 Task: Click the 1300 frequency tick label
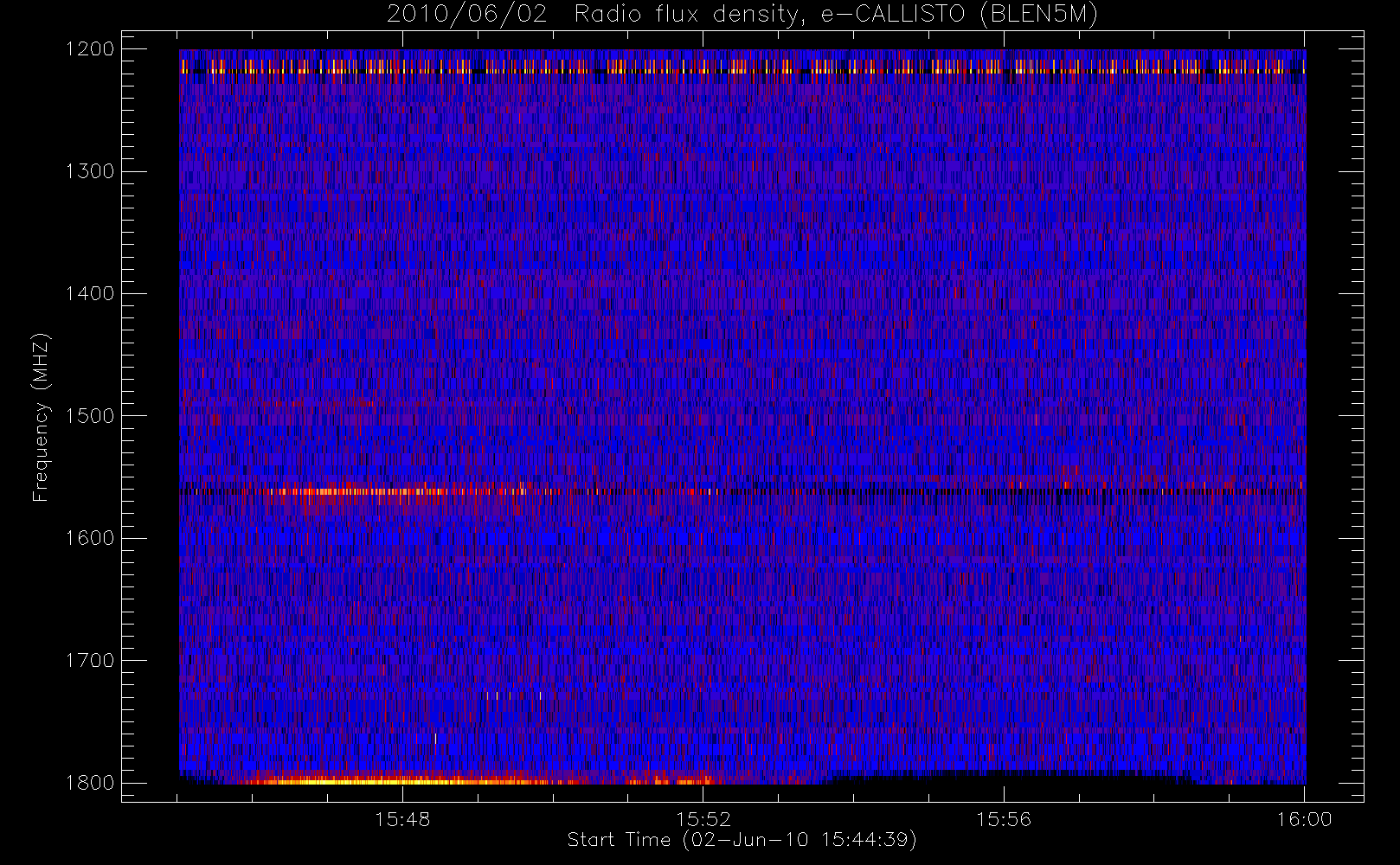click(90, 171)
